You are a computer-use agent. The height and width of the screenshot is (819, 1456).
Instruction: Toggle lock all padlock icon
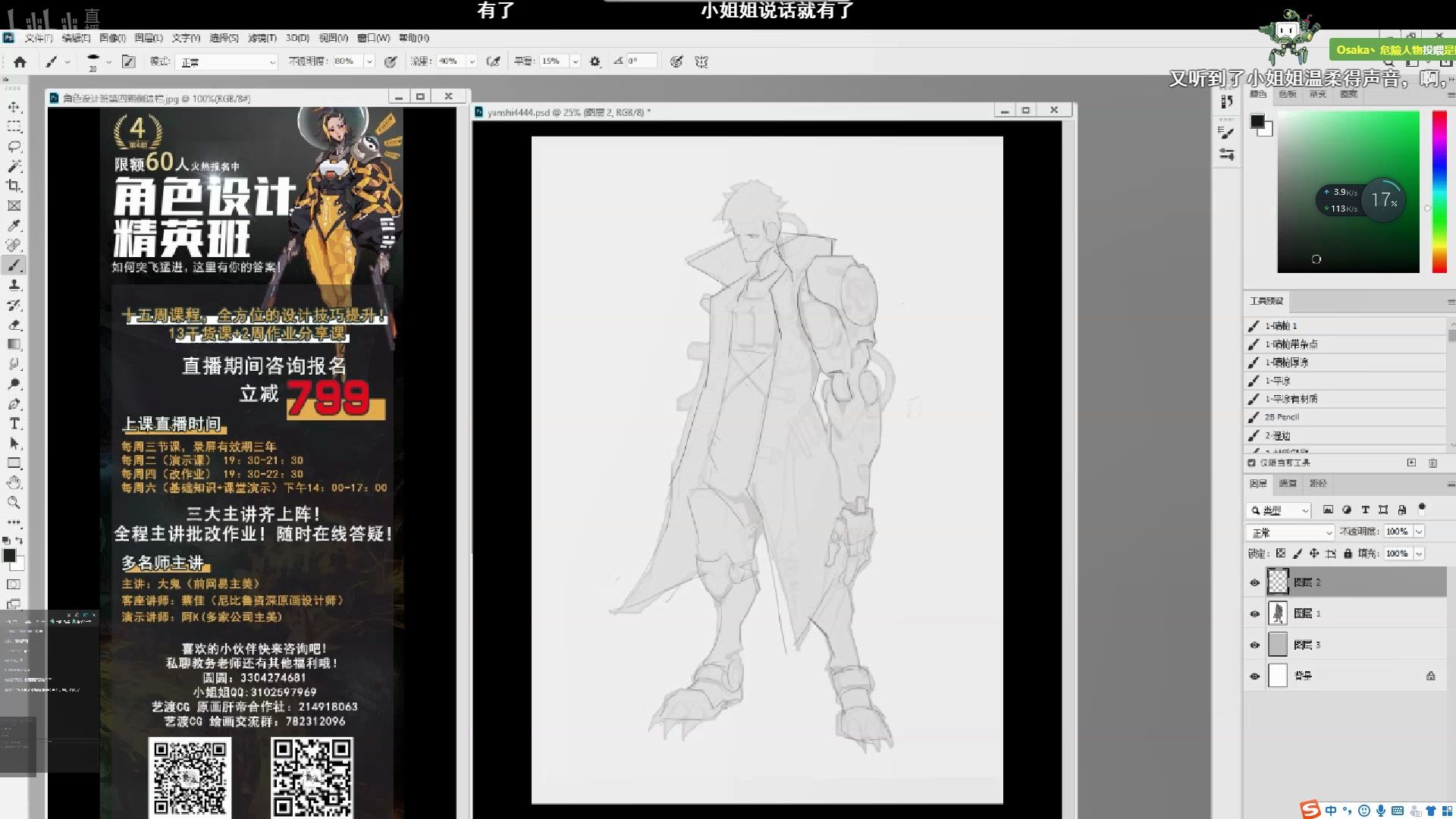click(x=1348, y=554)
